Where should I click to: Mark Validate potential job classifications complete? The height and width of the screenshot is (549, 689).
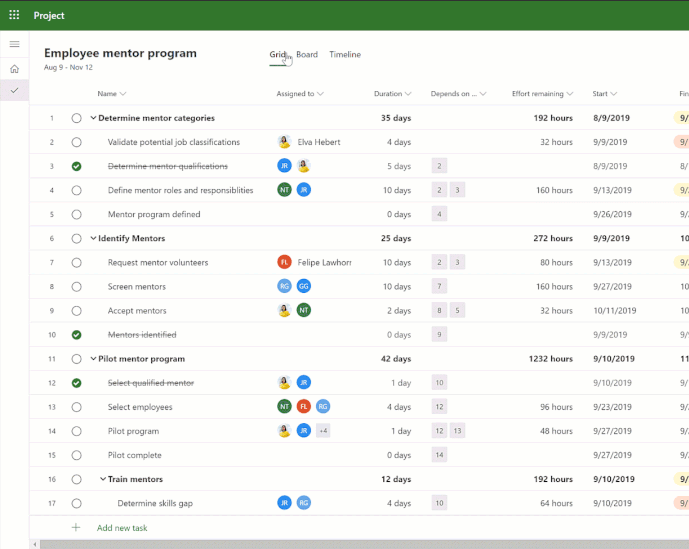(76, 142)
